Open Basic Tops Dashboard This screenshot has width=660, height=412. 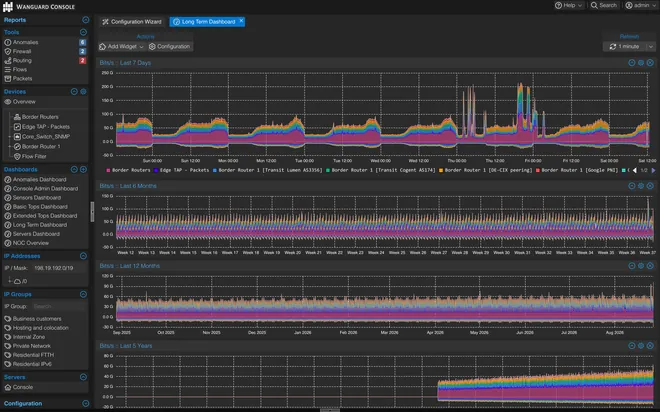point(40,207)
